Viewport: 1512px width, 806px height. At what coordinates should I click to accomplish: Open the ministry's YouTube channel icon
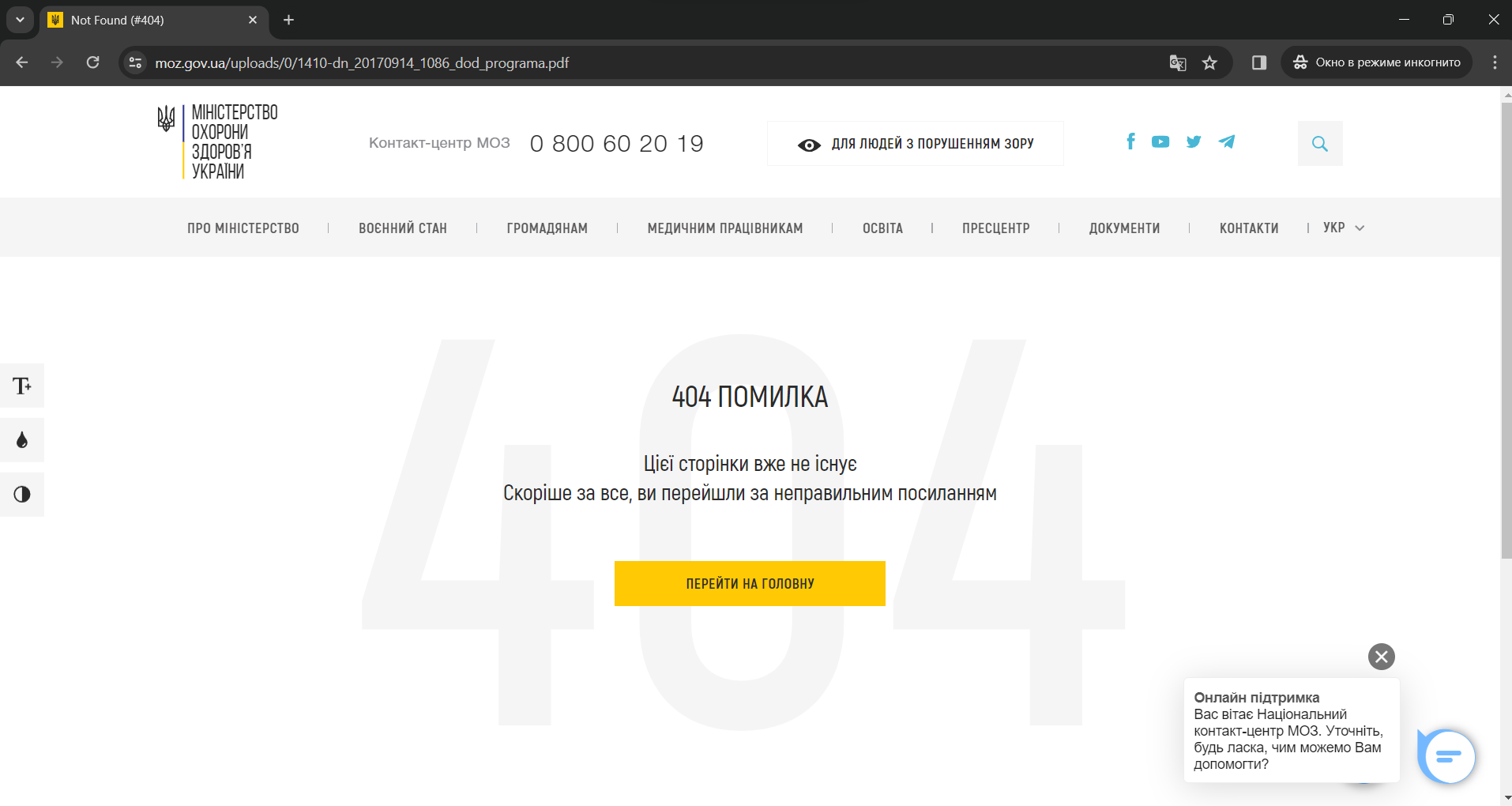tap(1160, 141)
